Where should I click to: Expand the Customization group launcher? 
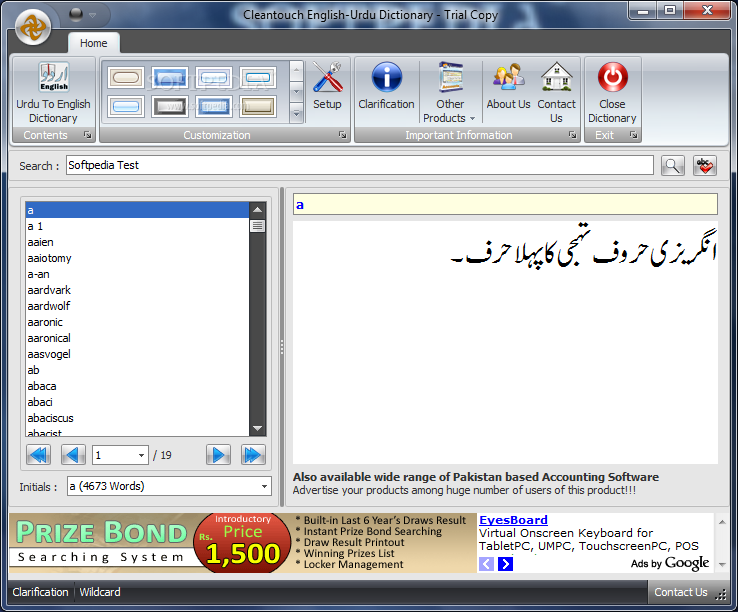tap(343, 135)
